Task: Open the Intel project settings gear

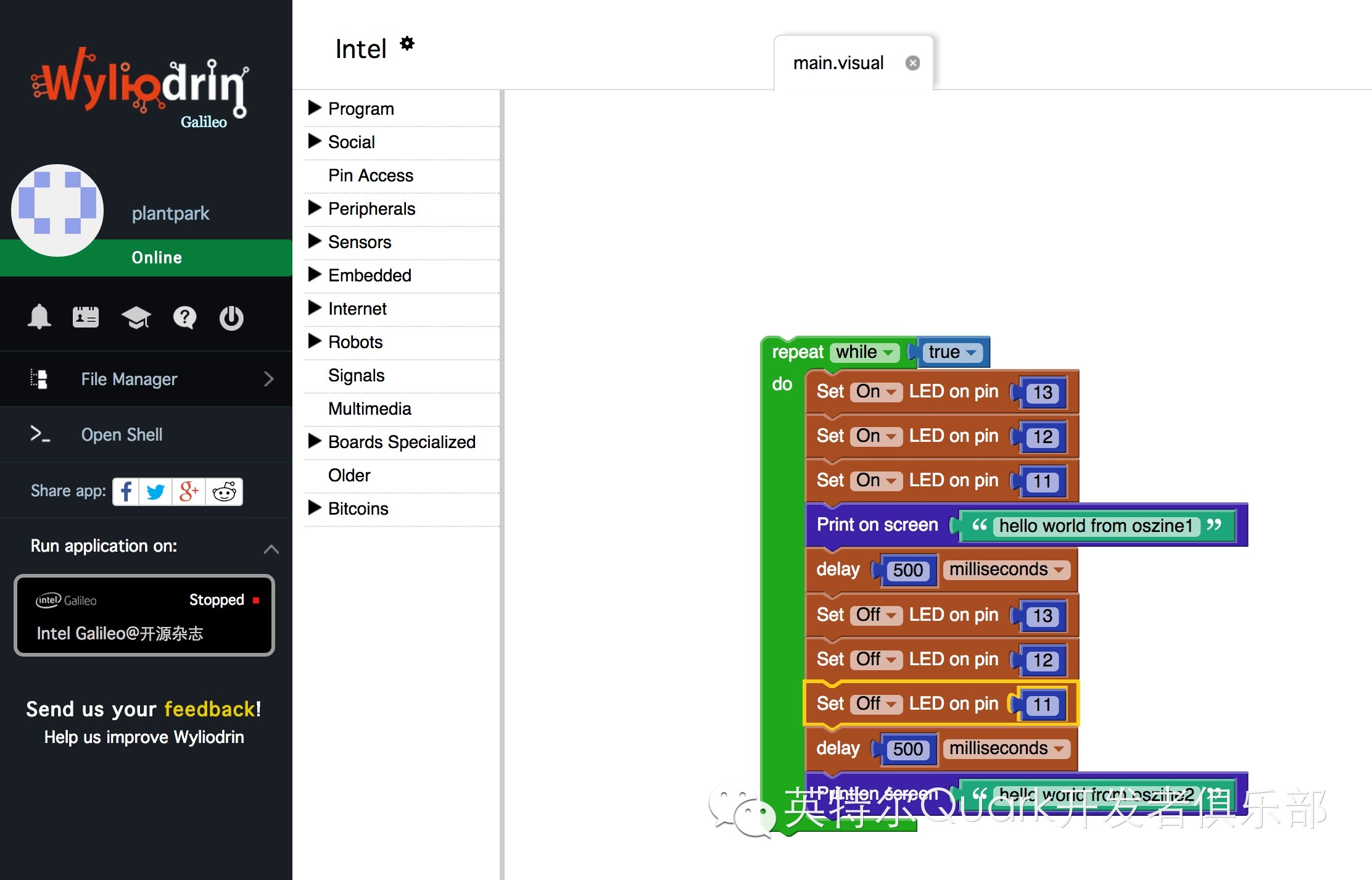Action: tap(407, 44)
